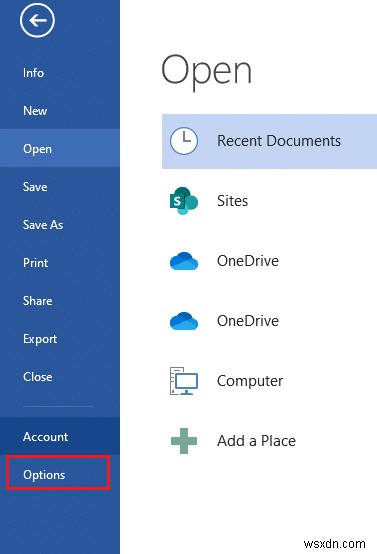Click the green Add a Place plus icon

[x=184, y=441]
